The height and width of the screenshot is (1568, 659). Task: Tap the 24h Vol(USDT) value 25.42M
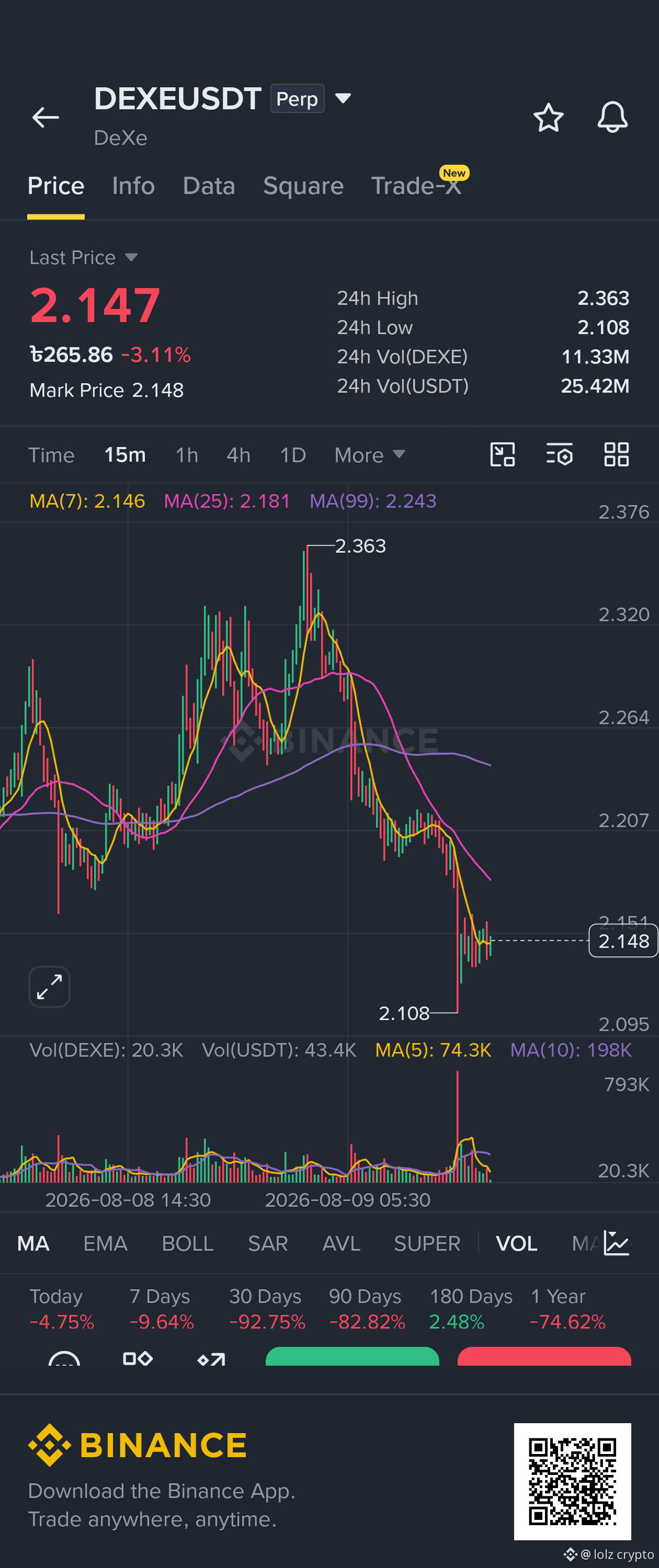[x=595, y=386]
